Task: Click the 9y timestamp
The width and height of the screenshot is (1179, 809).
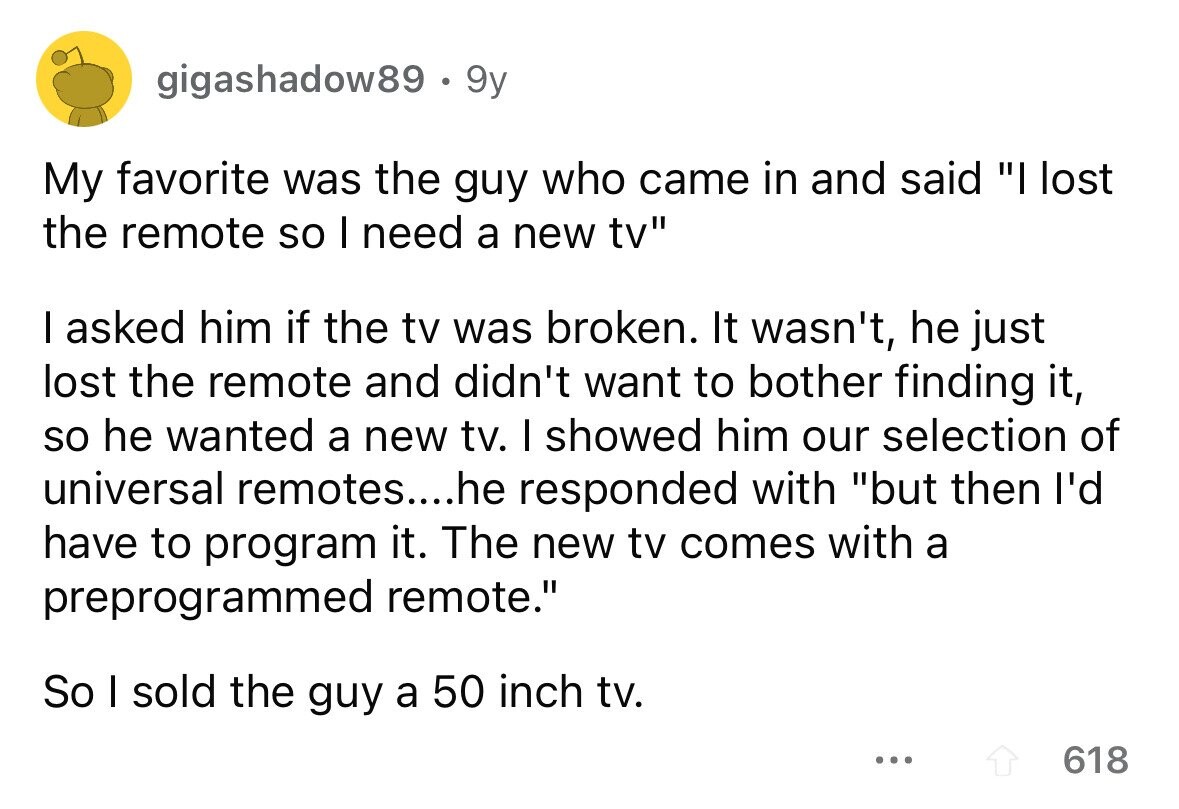Action: click(486, 80)
